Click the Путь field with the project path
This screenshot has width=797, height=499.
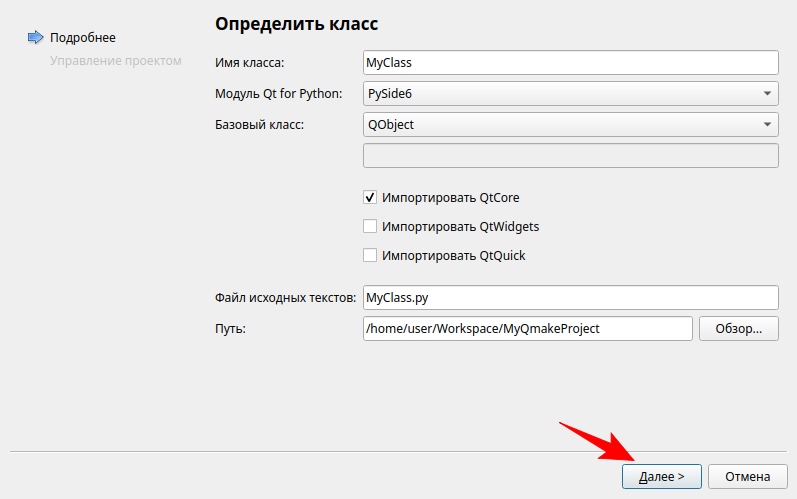[527, 329]
